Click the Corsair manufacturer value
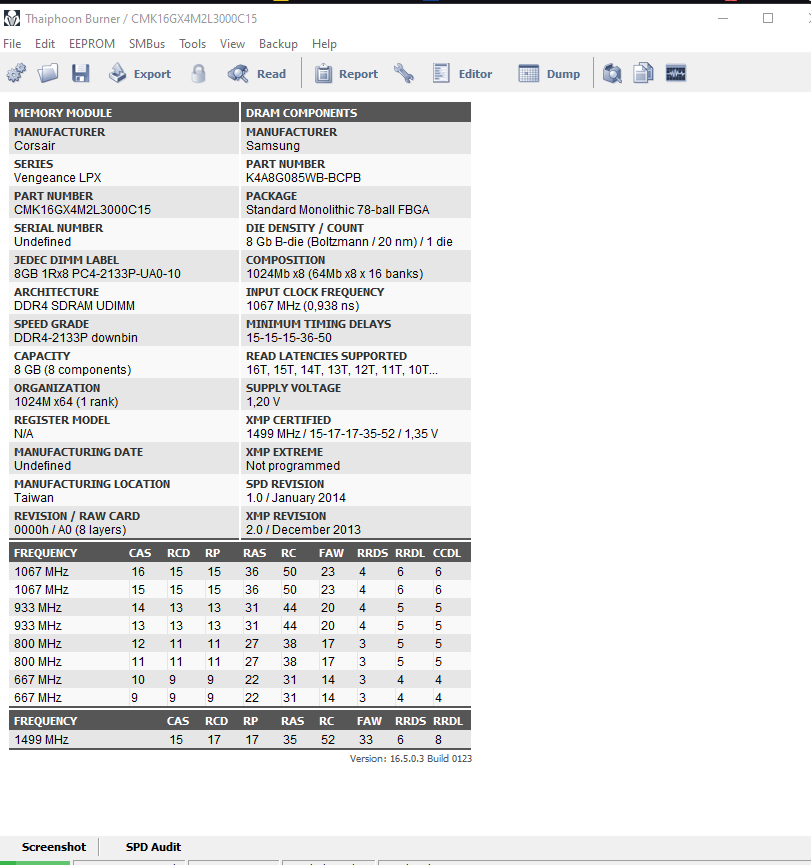 (35, 146)
